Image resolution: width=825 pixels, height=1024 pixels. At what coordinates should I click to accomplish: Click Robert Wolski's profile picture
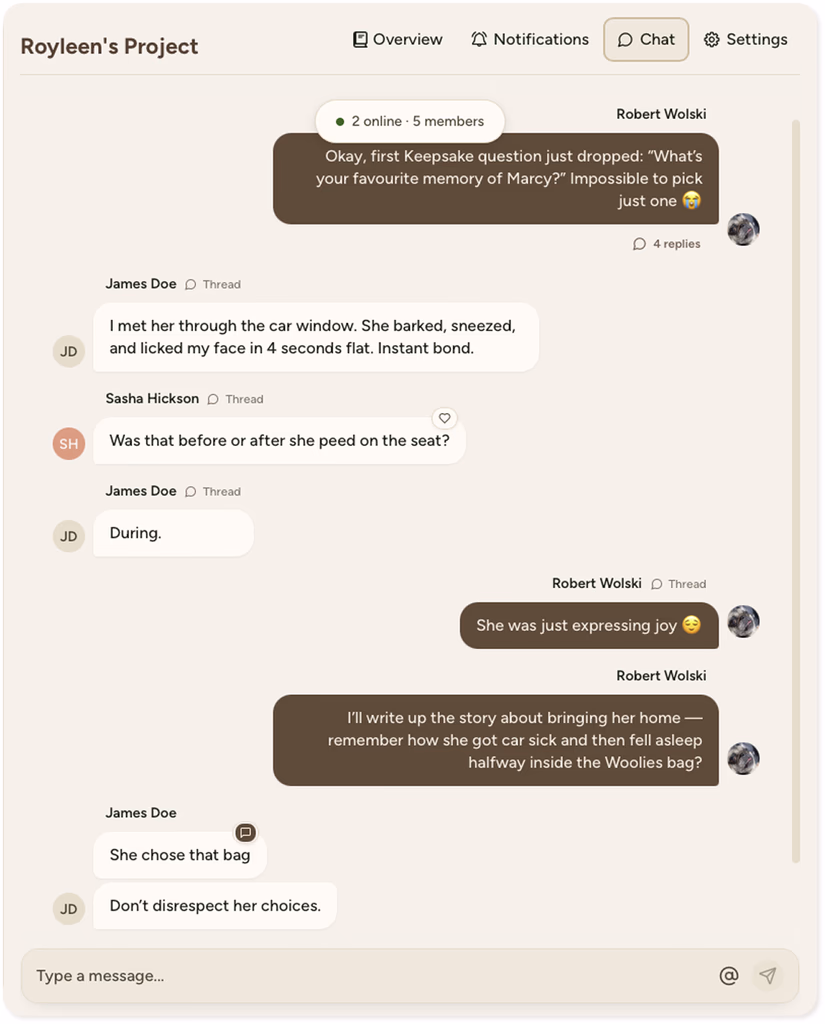[743, 229]
